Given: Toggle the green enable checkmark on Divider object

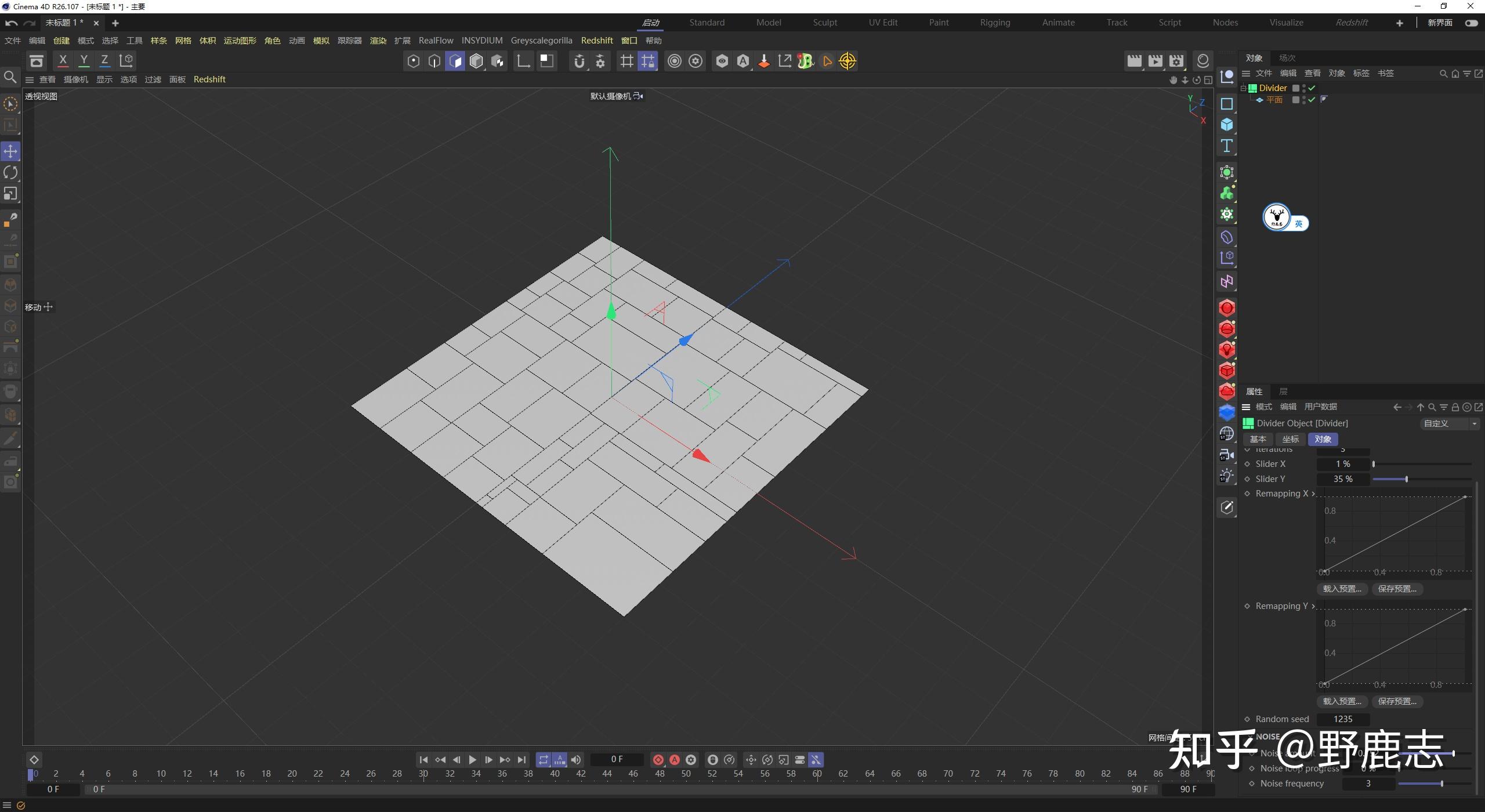Looking at the screenshot, I should [x=1312, y=88].
